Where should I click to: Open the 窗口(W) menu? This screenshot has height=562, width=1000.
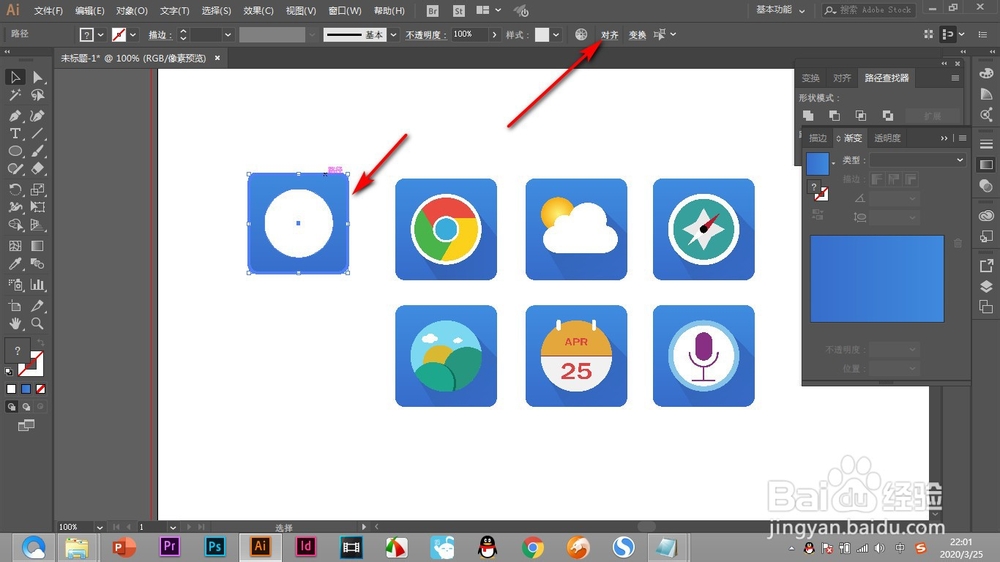click(345, 11)
